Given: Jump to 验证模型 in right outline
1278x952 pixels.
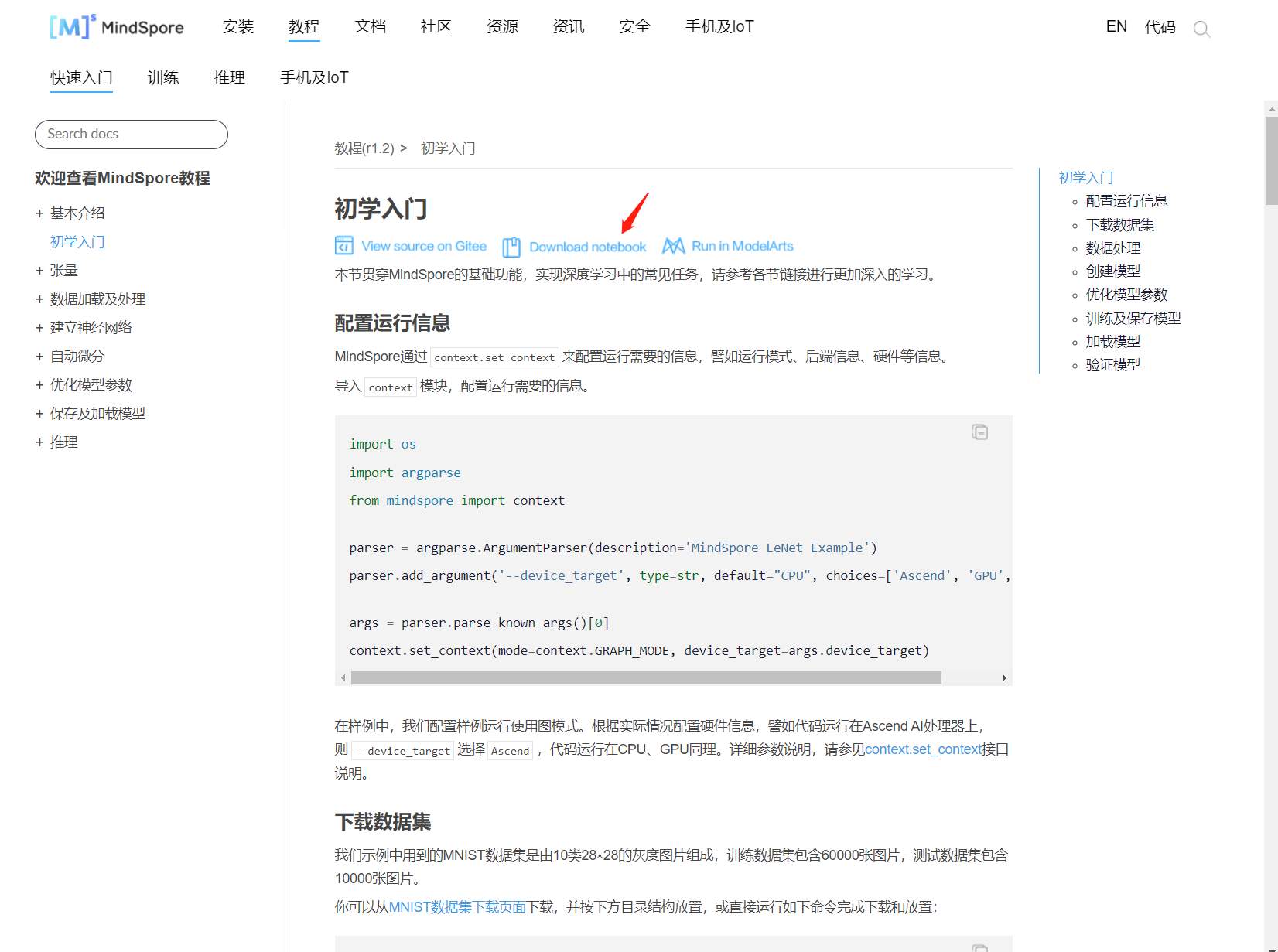Looking at the screenshot, I should point(1113,365).
